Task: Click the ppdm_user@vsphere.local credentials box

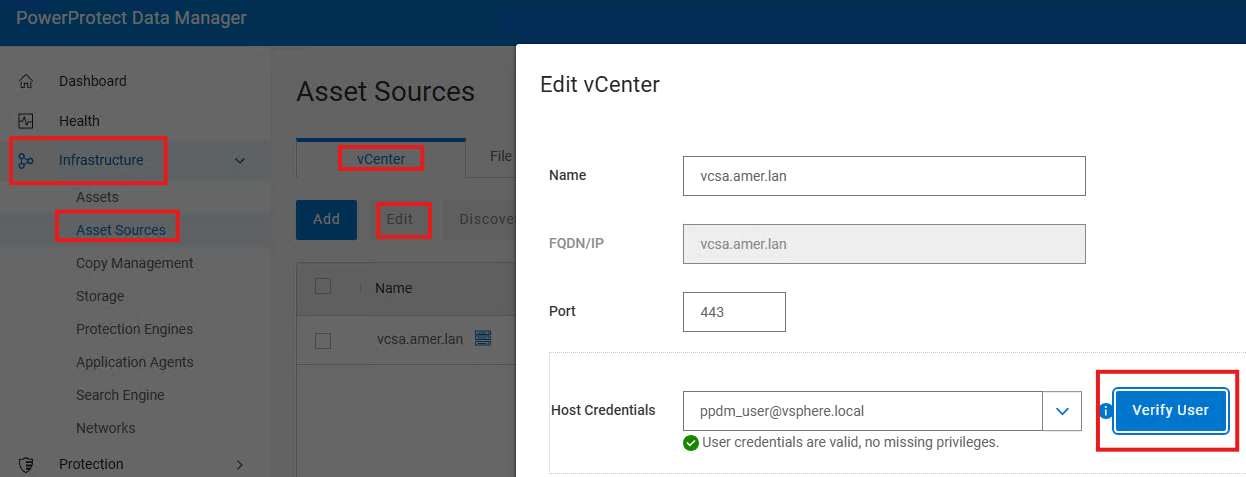Action: [862, 411]
